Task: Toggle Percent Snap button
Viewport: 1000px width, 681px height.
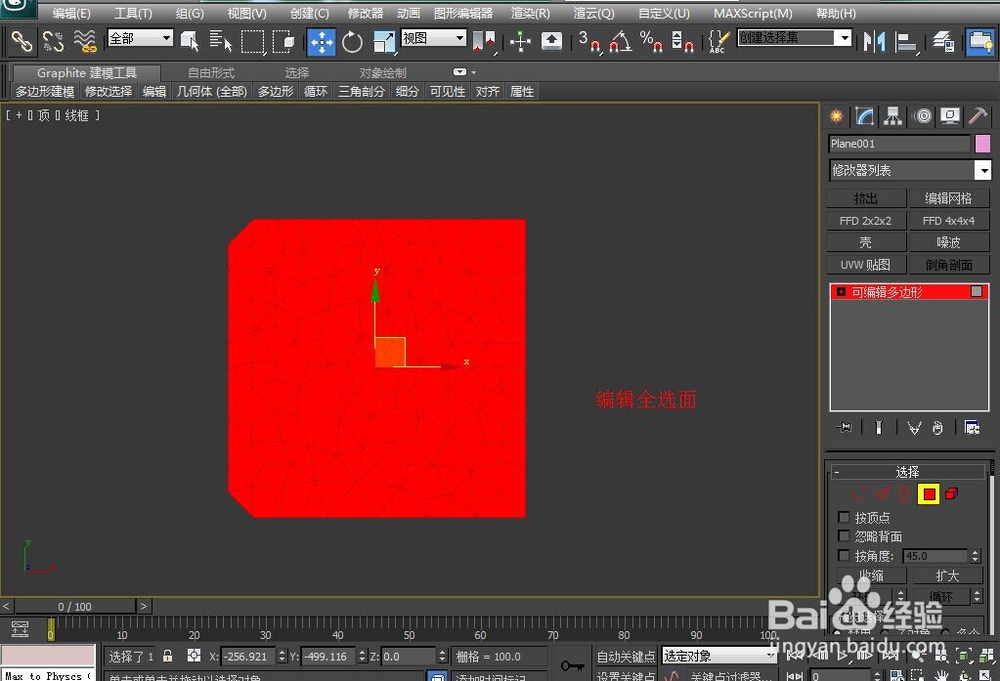Action: coord(651,42)
